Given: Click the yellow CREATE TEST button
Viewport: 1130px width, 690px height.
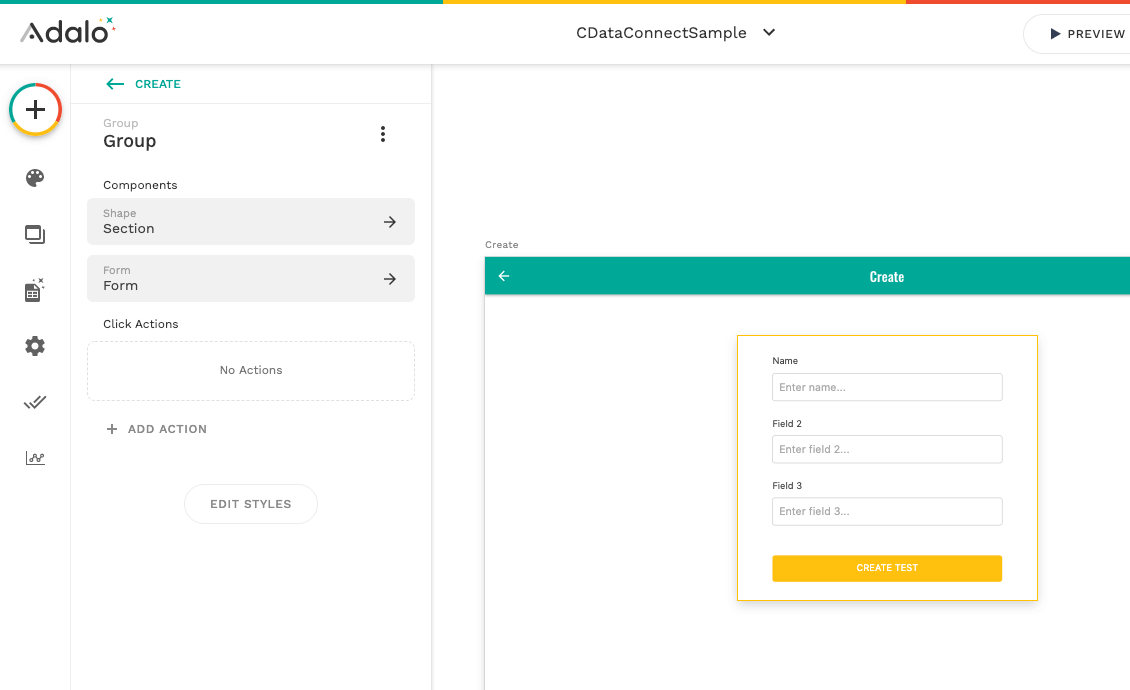Looking at the screenshot, I should coord(887,568).
